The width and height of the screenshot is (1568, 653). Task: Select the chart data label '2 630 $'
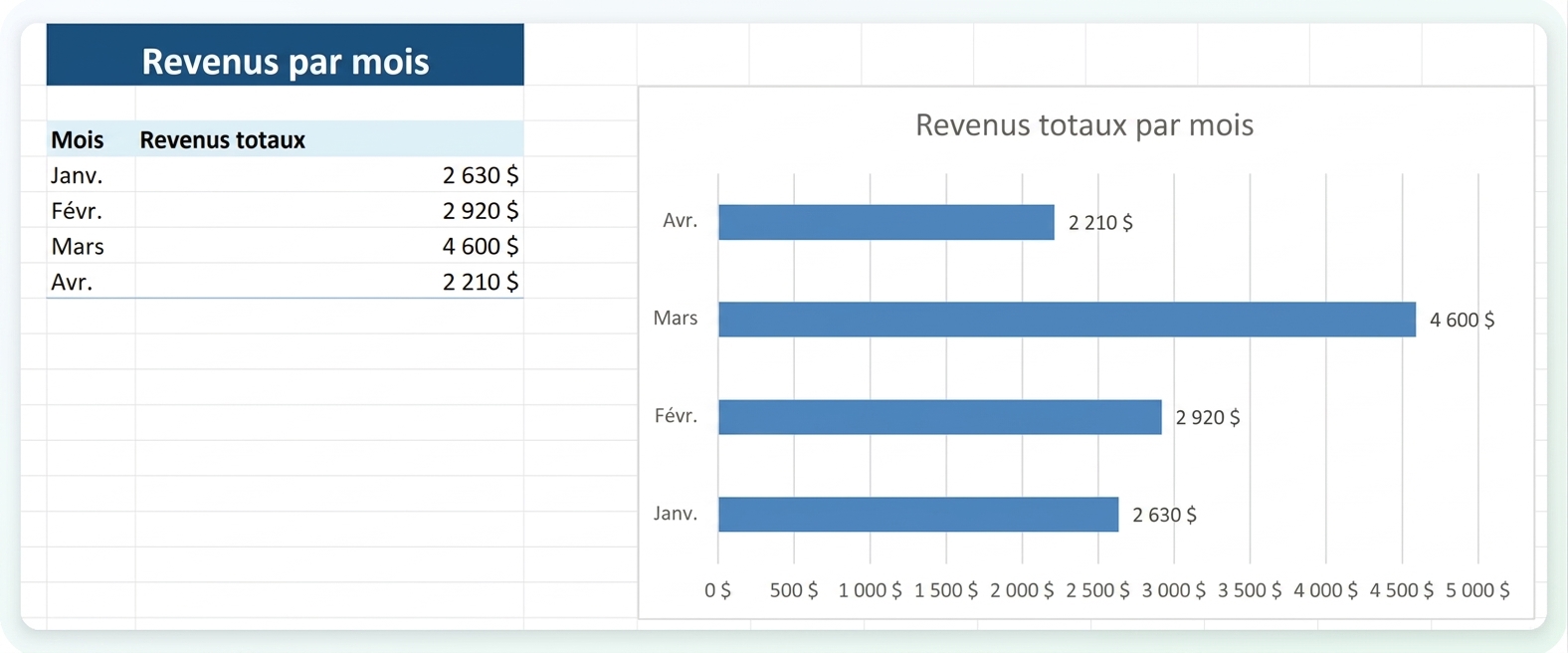click(x=1164, y=515)
